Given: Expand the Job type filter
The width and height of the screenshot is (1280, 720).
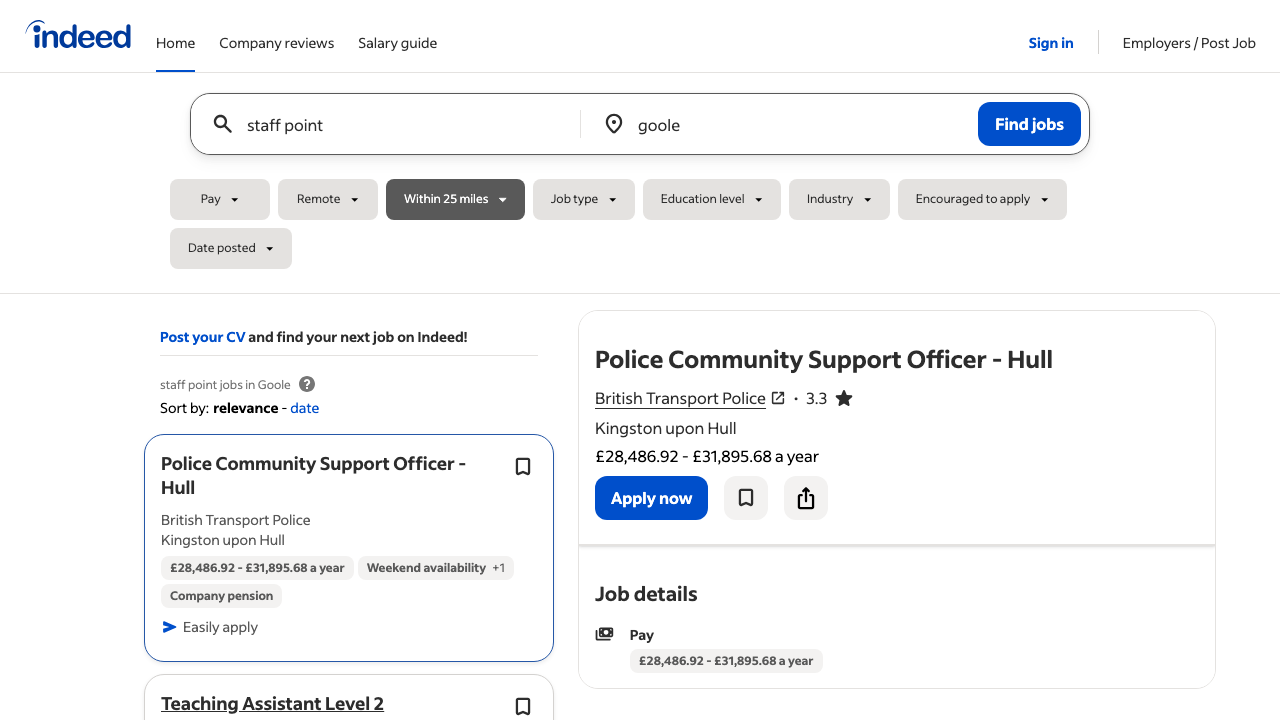Looking at the screenshot, I should 584,199.
